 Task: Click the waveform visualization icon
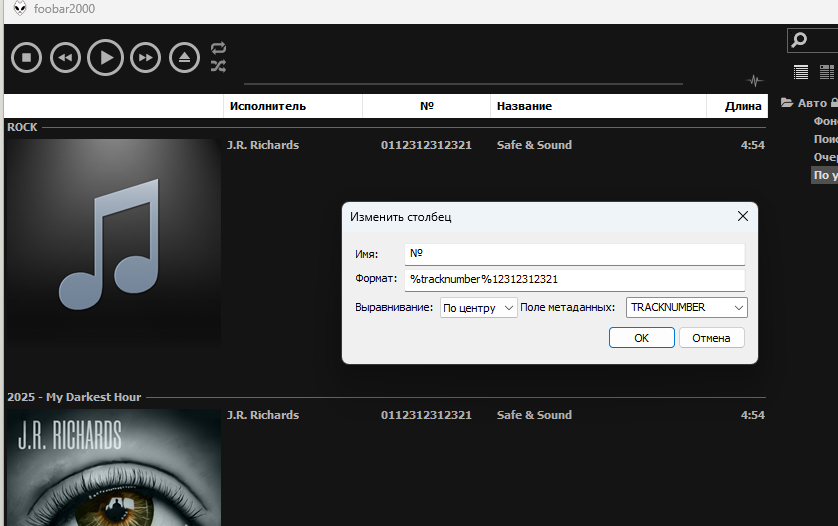[754, 80]
